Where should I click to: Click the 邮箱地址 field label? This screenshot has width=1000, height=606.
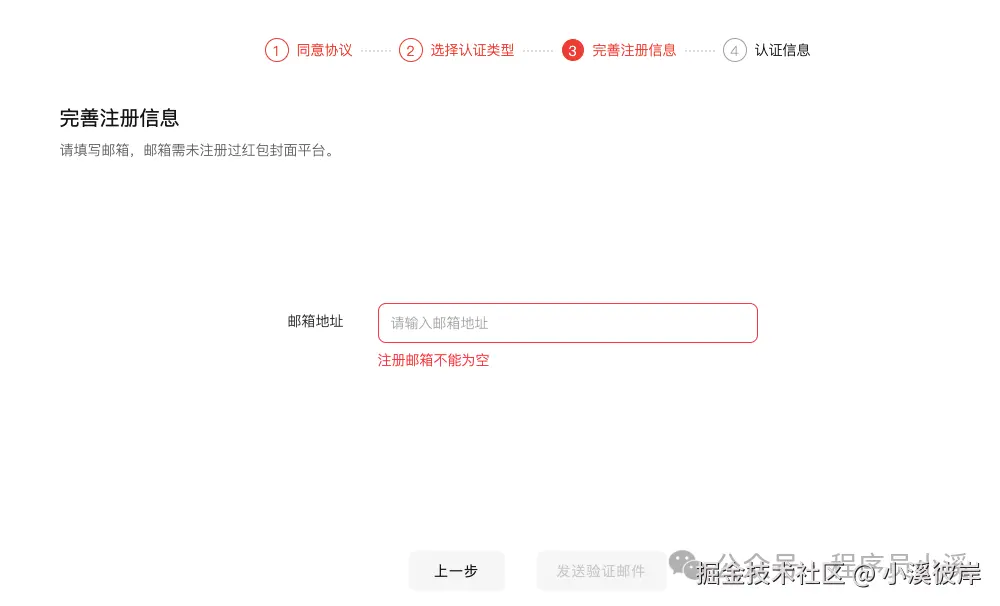[314, 322]
